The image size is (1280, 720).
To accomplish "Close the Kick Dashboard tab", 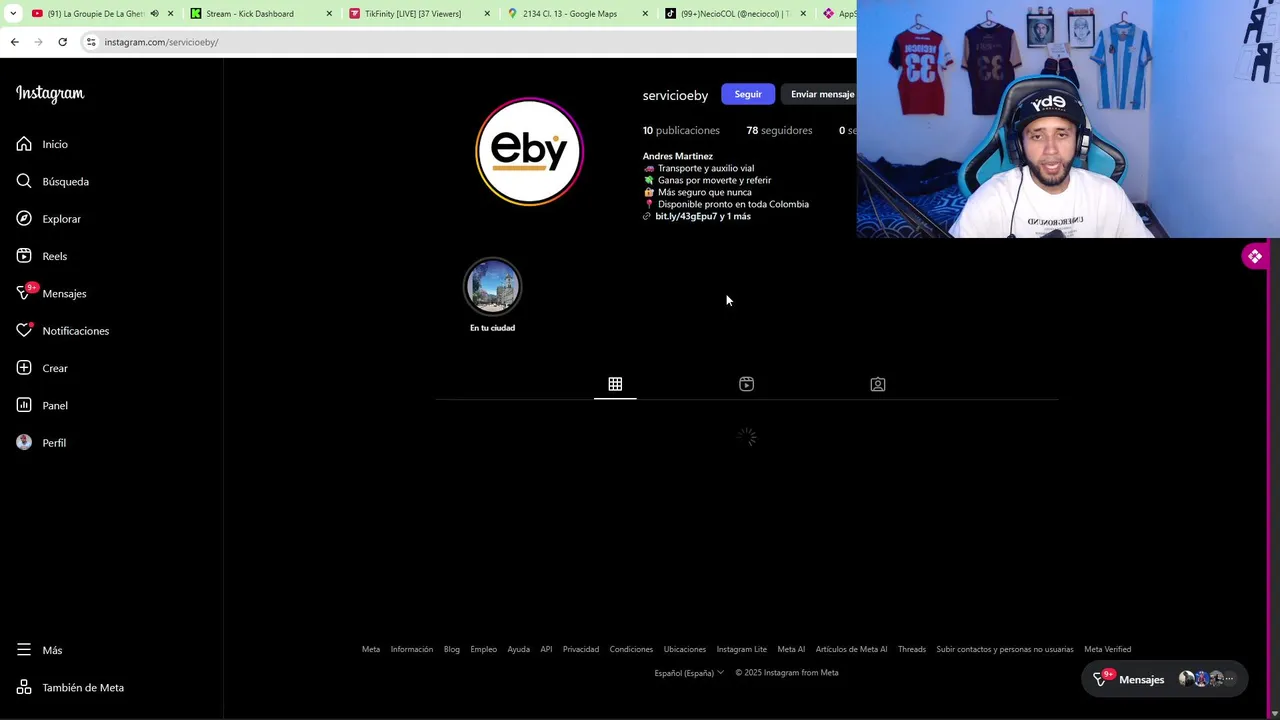I will (329, 14).
